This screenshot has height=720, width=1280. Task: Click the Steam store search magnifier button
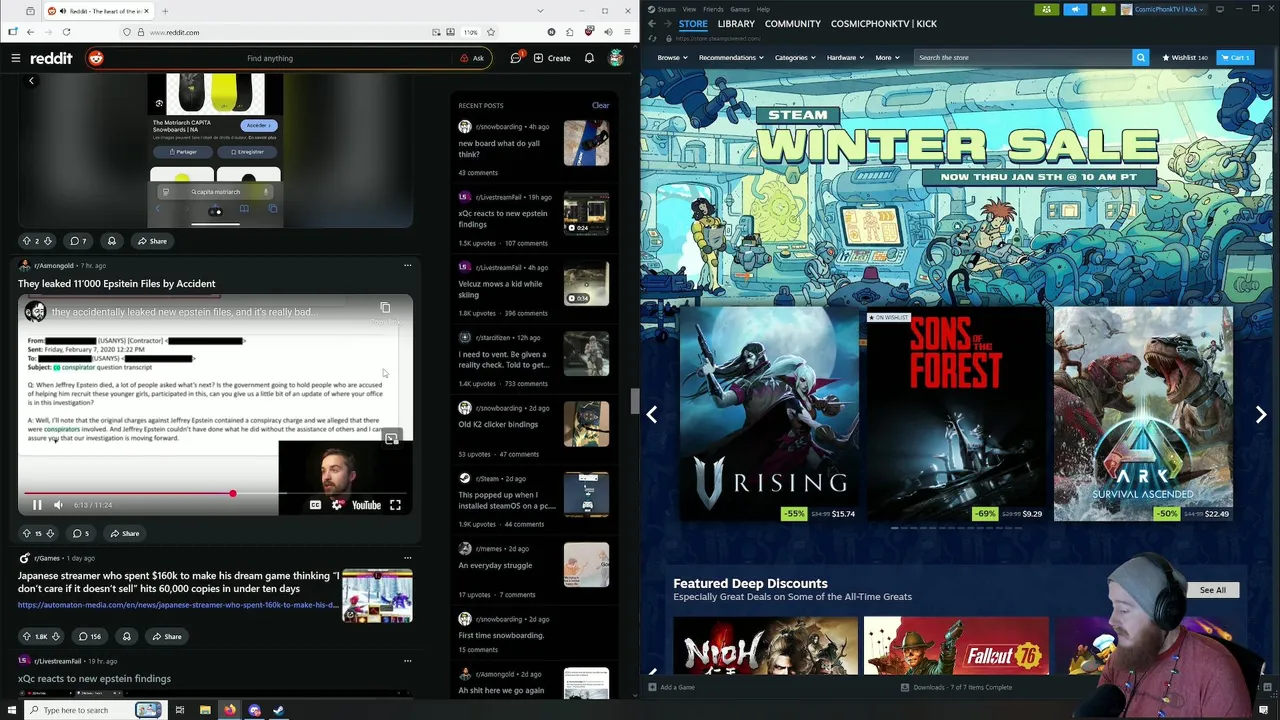coord(1140,57)
